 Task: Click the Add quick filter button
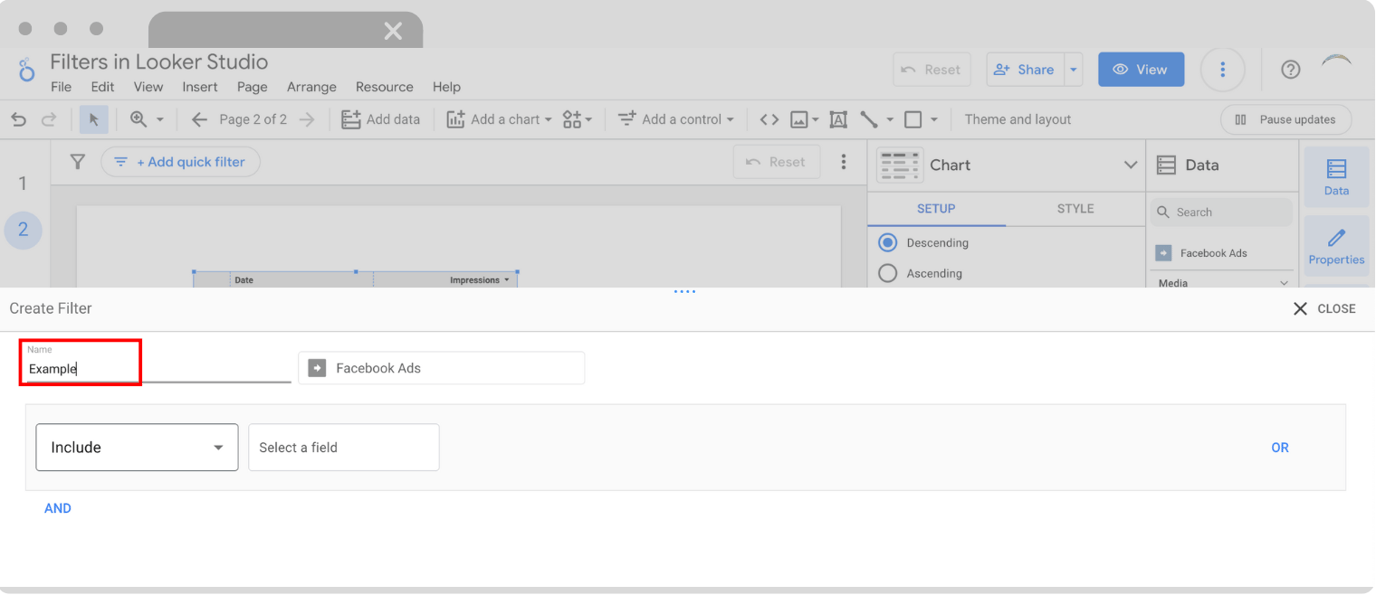180,161
